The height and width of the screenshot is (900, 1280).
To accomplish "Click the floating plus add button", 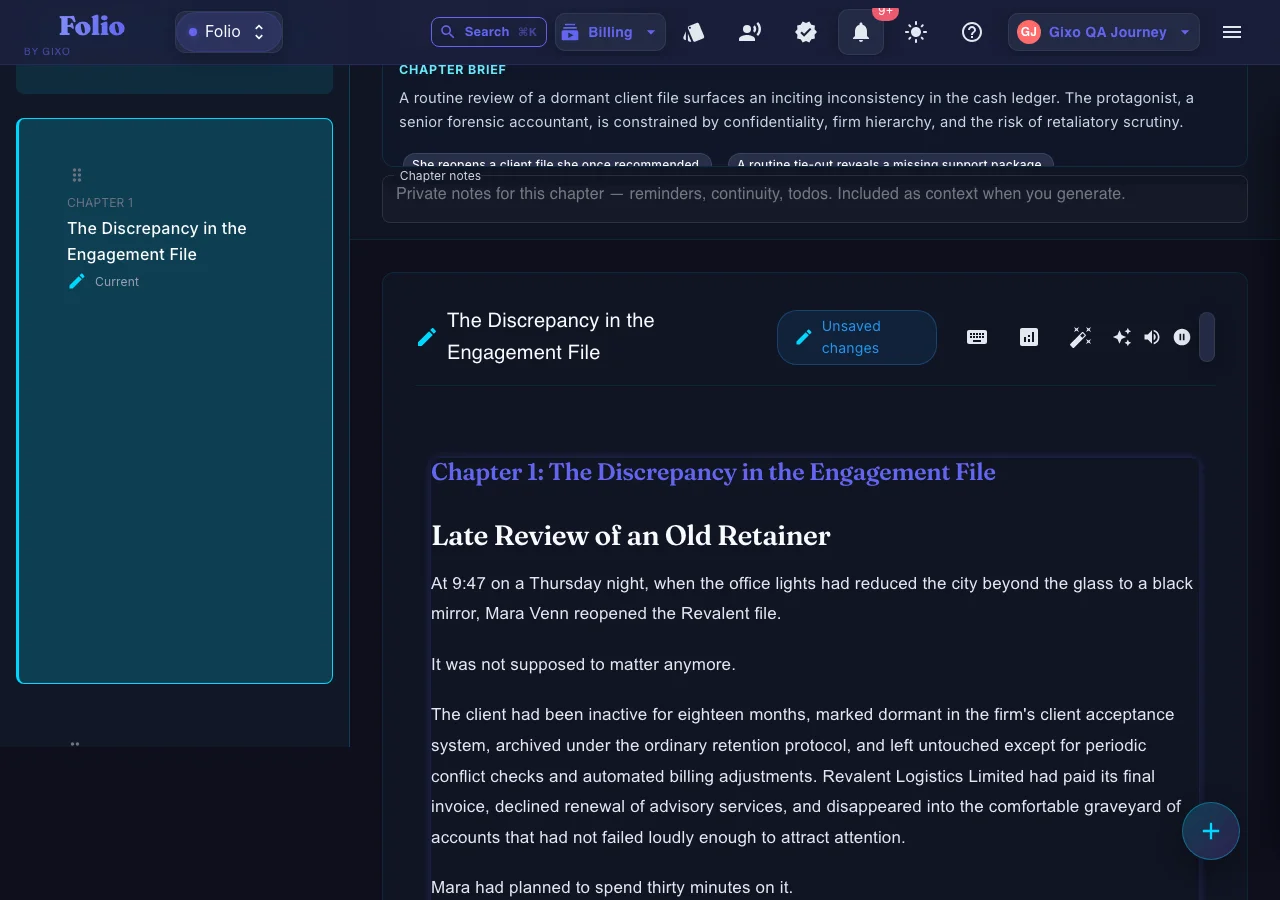I will tap(1211, 831).
